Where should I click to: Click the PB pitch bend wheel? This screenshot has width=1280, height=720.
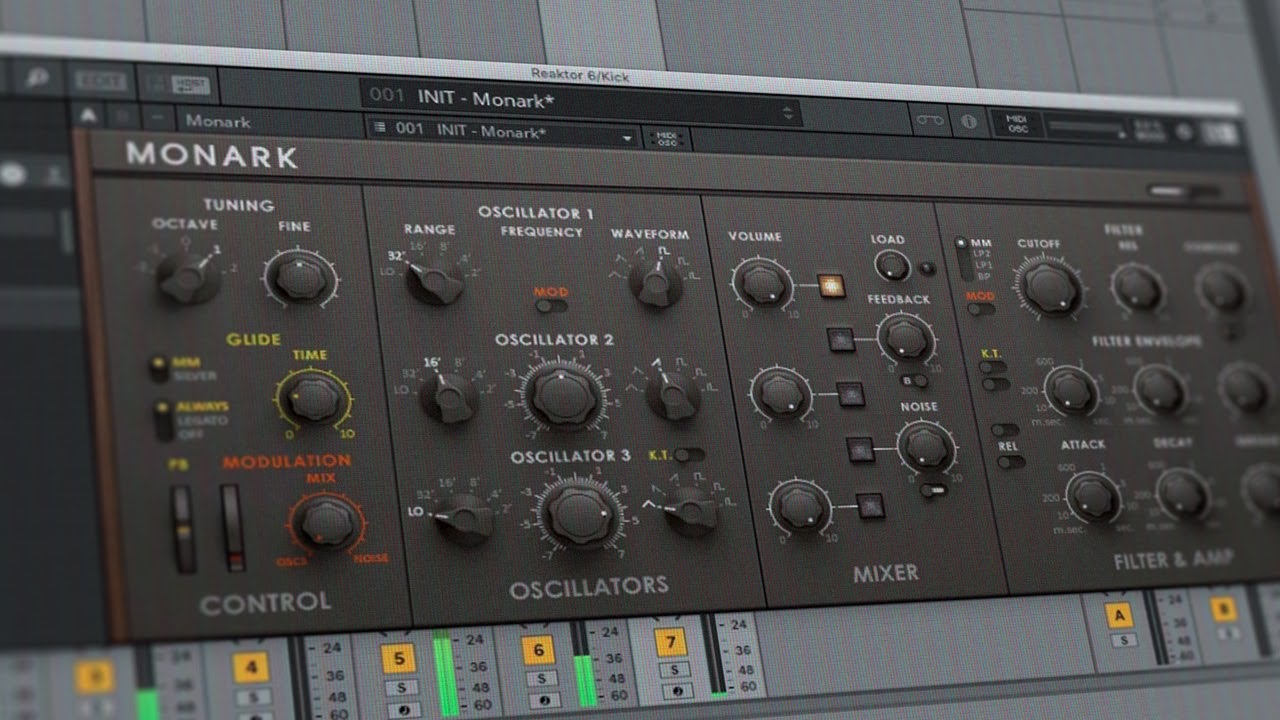click(x=184, y=528)
